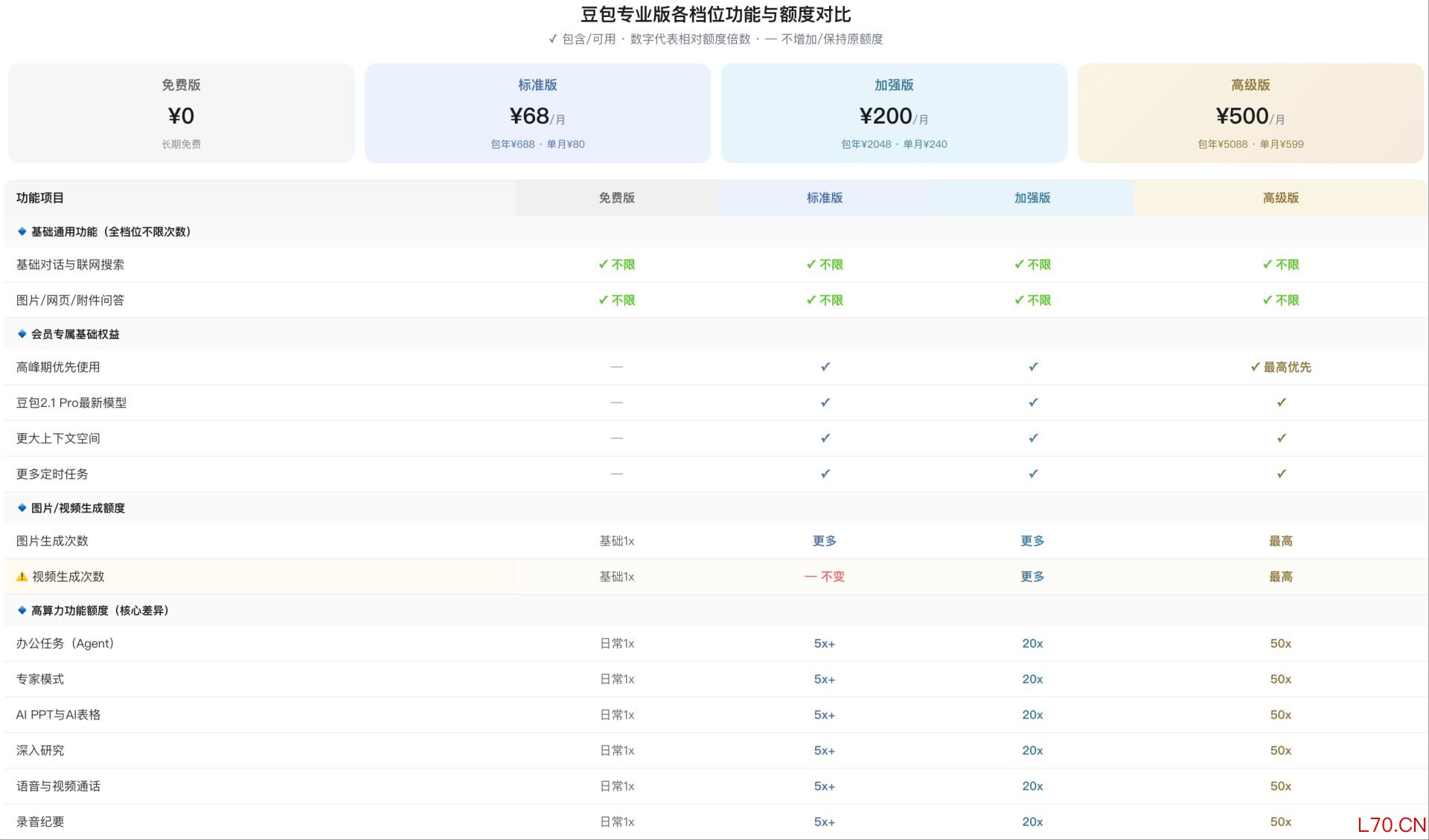Image resolution: width=1429 pixels, height=840 pixels.
Task: Click the 高峰期优先使用 row label
Action: click(58, 367)
